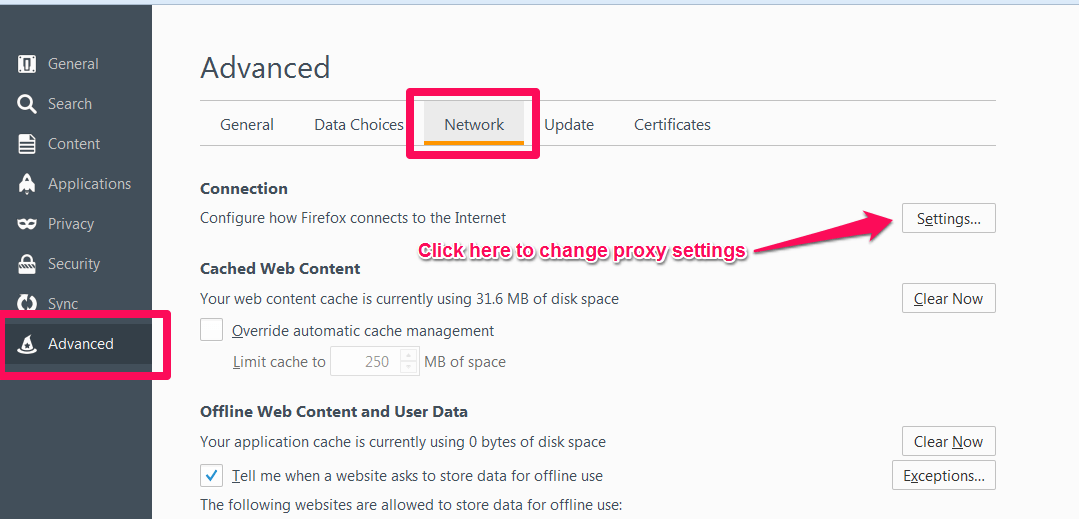Screen dimensions: 1079x519
Task: Click 'The following websites are allowed' text
Action: pyautogui.click(x=411, y=505)
